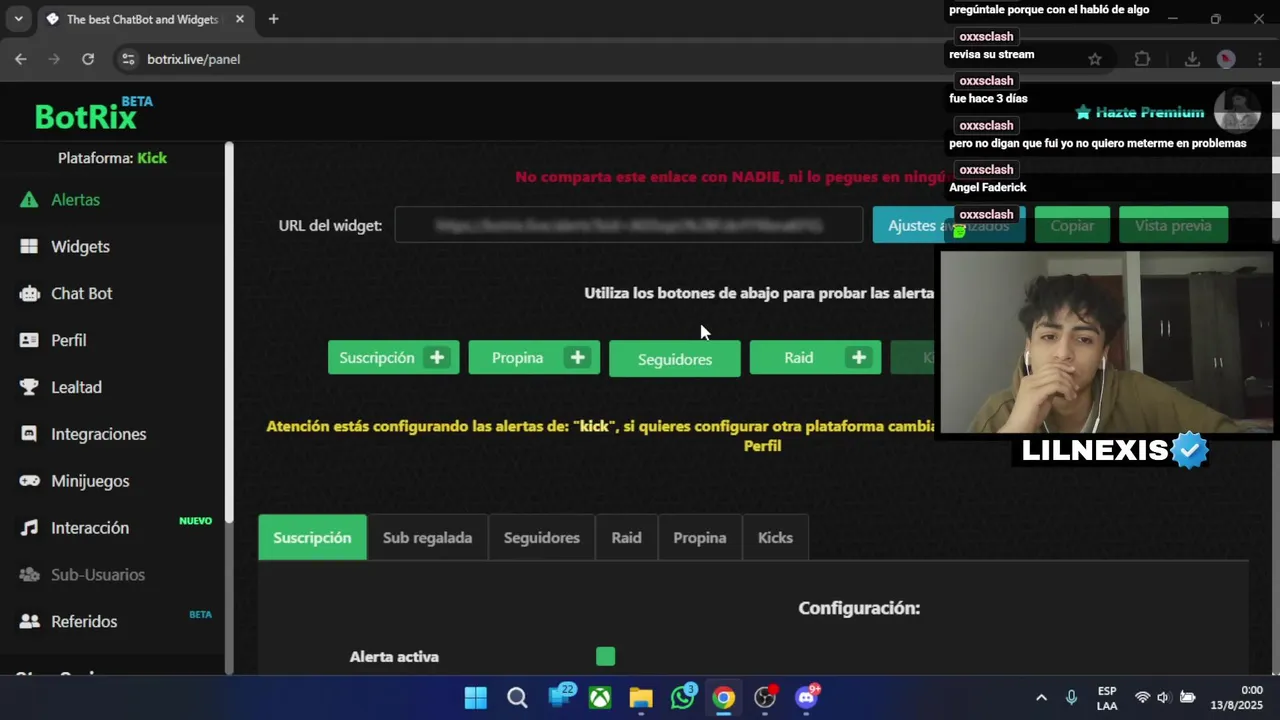Open the Minijuegos gamepad section
This screenshot has height=720, width=1280.
pos(90,481)
